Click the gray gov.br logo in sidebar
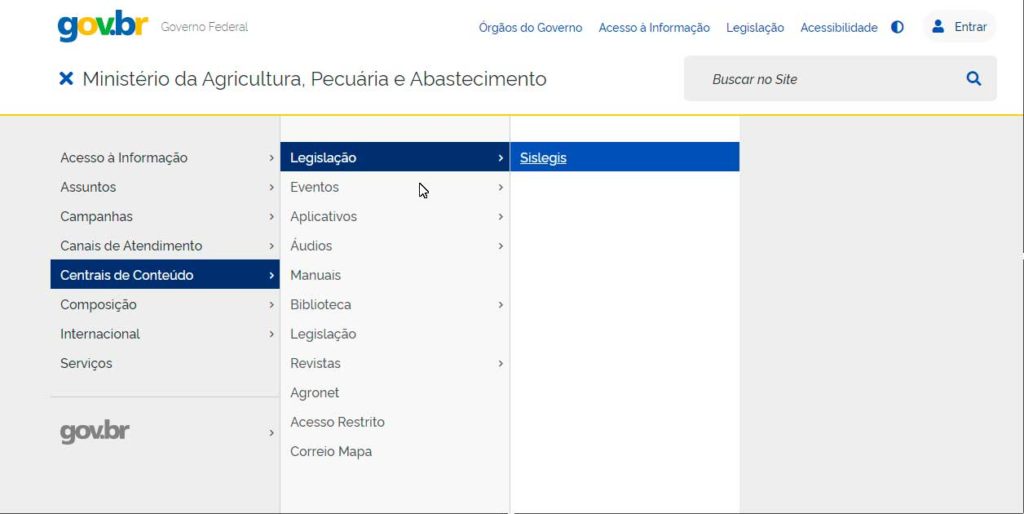The image size is (1024, 514). pyautogui.click(x=95, y=432)
